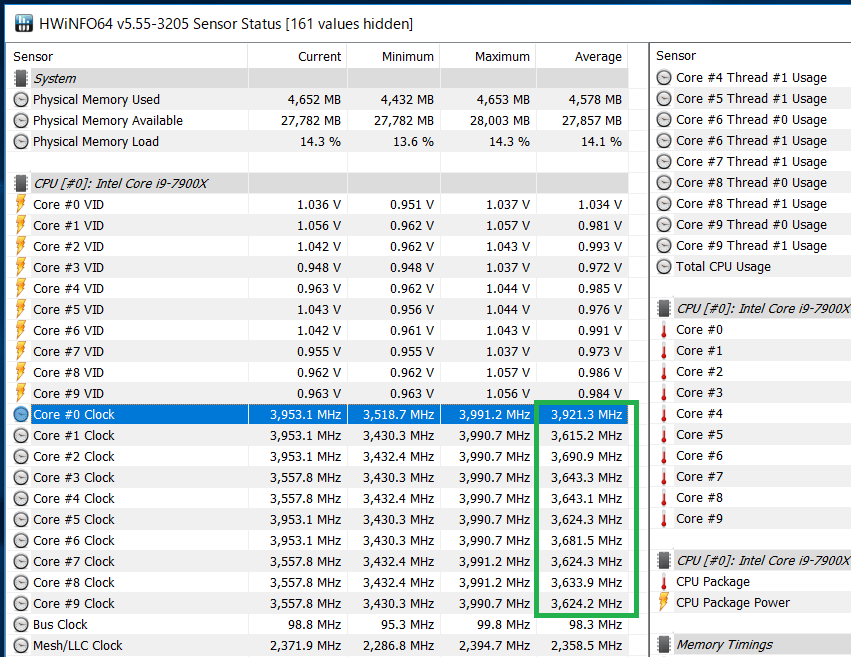The image size is (851, 657).
Task: Click the 3,518.7 MHz minimum value
Action: (x=398, y=415)
